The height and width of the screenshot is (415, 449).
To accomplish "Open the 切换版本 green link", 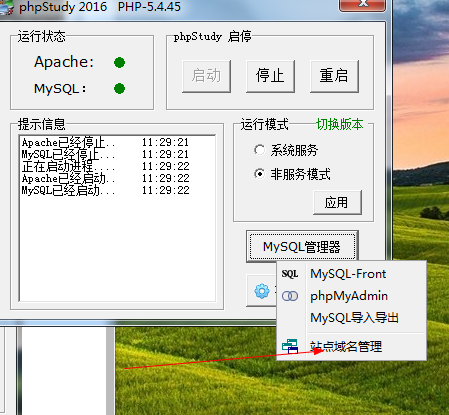I will (x=340, y=124).
